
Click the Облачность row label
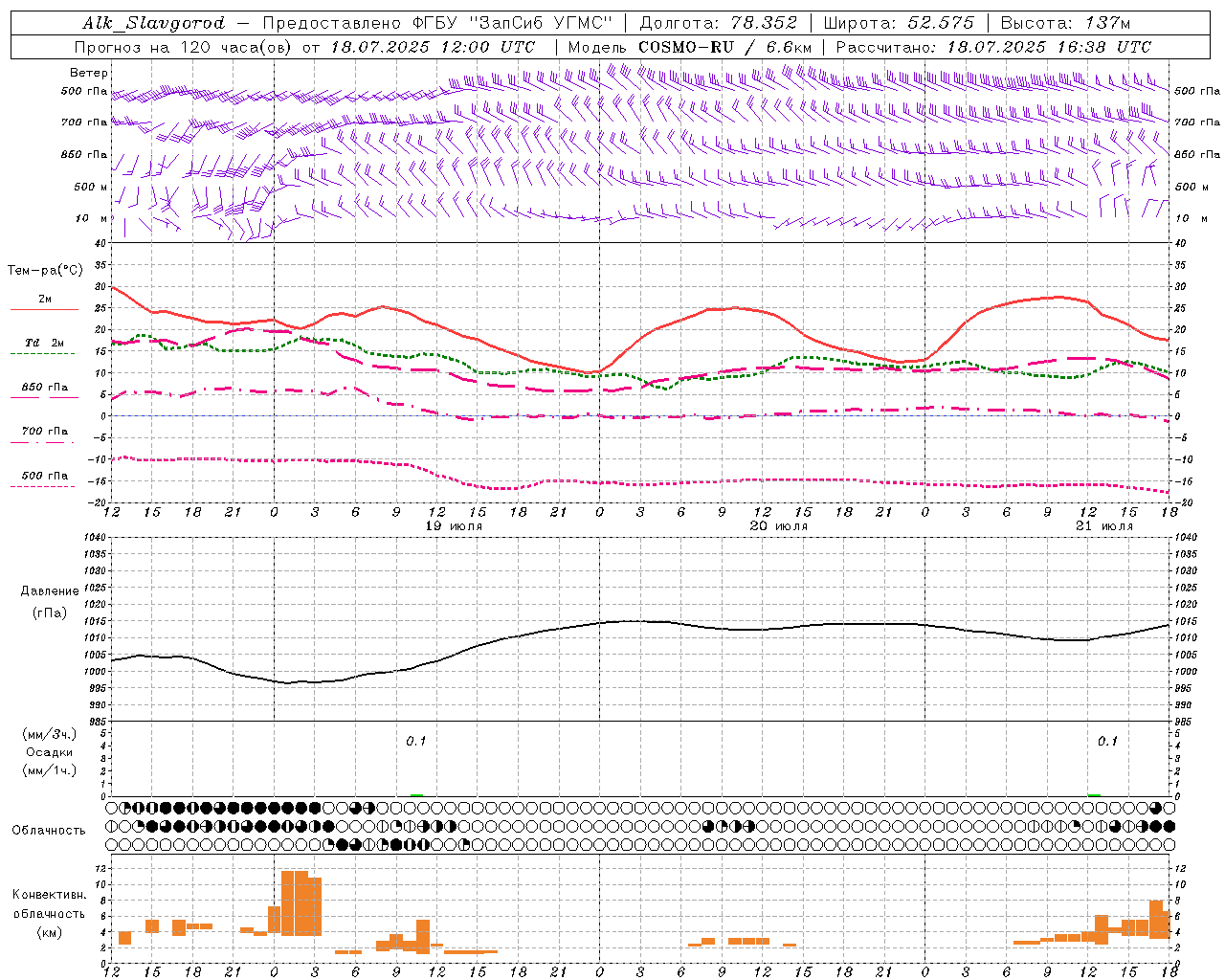pos(49,831)
